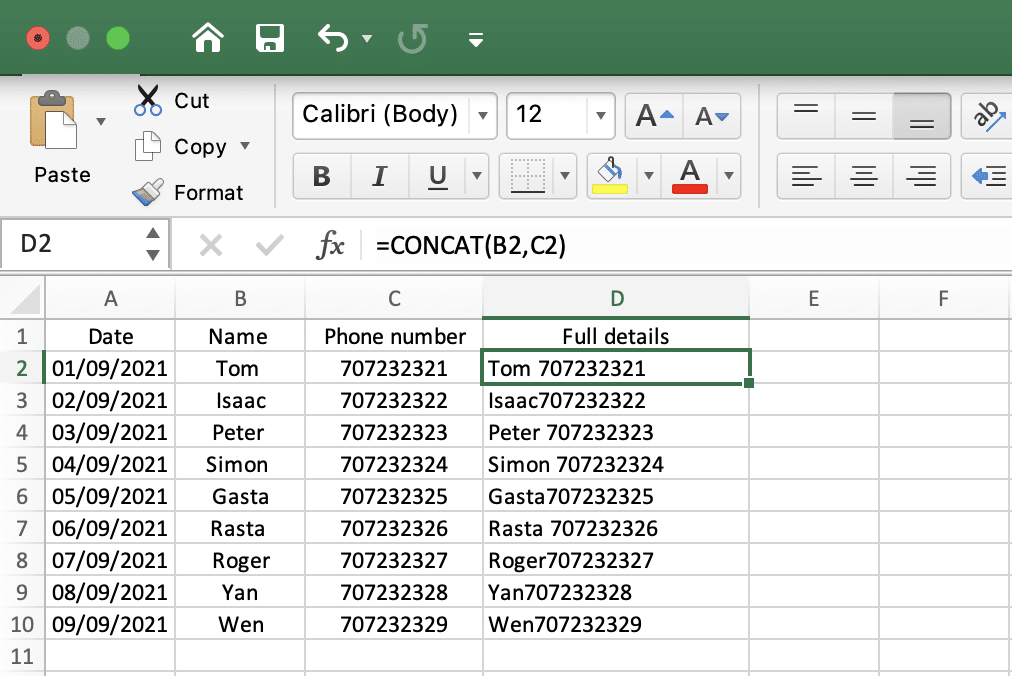
Task: Apply red font color
Action: [690, 176]
